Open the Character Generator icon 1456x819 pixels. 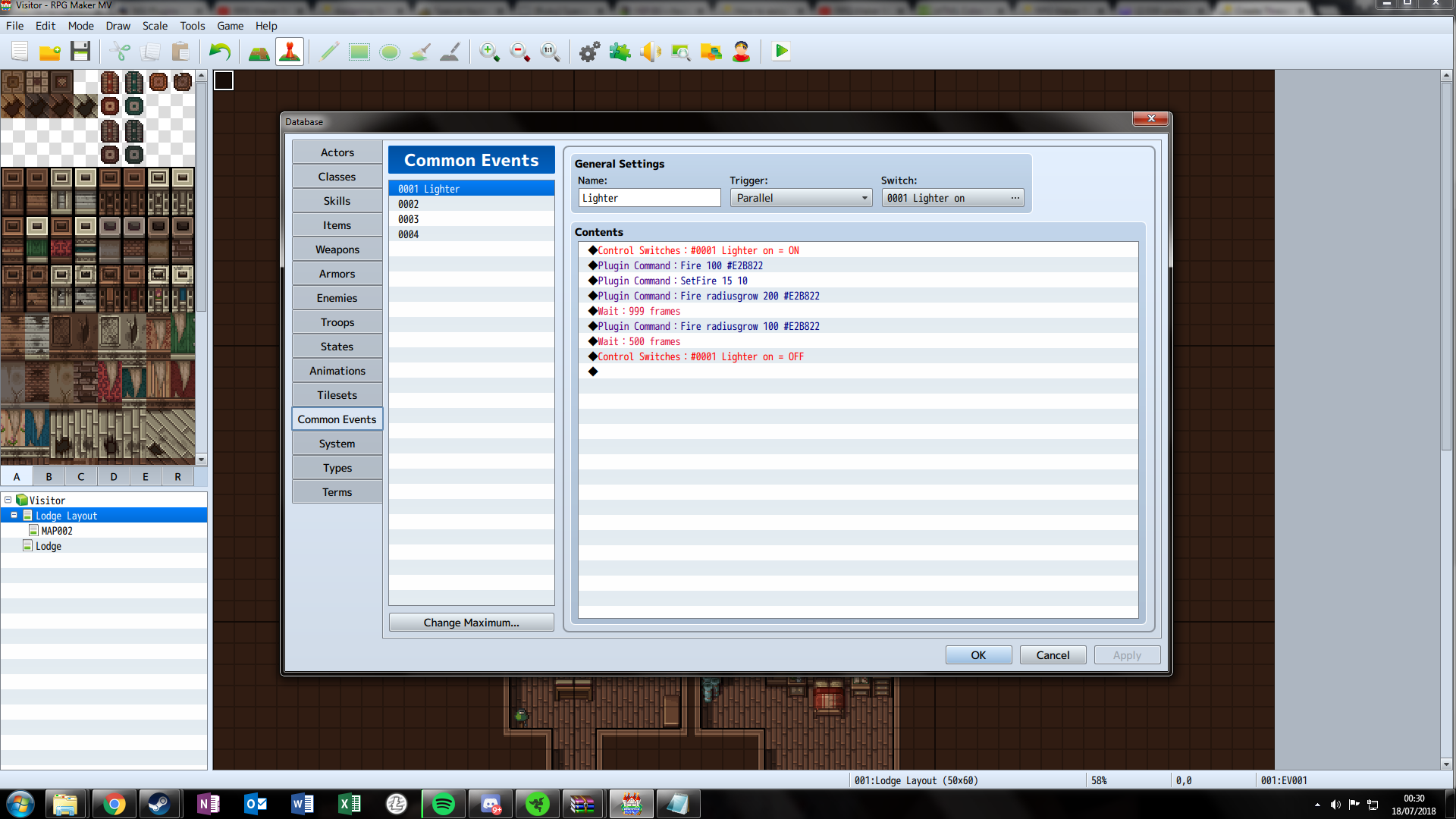(742, 52)
